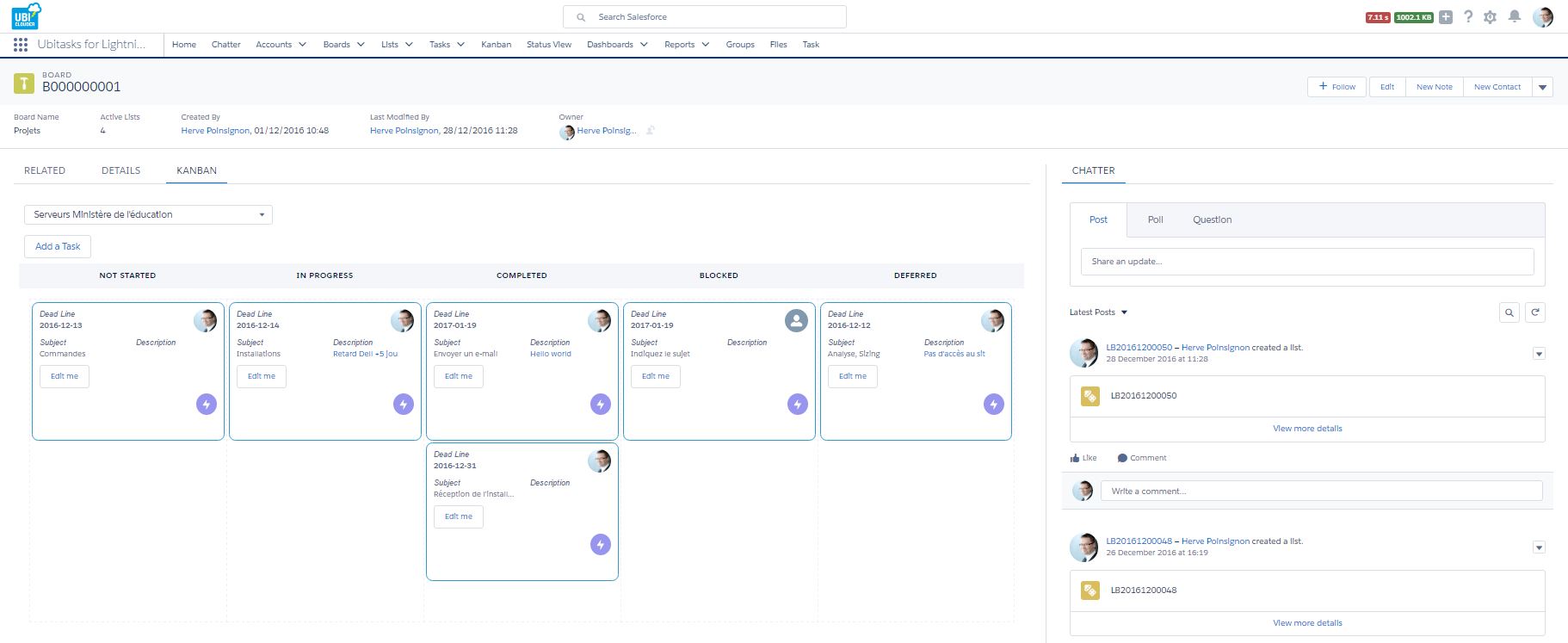
Task: Click View more details for LB20161200050
Action: click(x=1307, y=429)
